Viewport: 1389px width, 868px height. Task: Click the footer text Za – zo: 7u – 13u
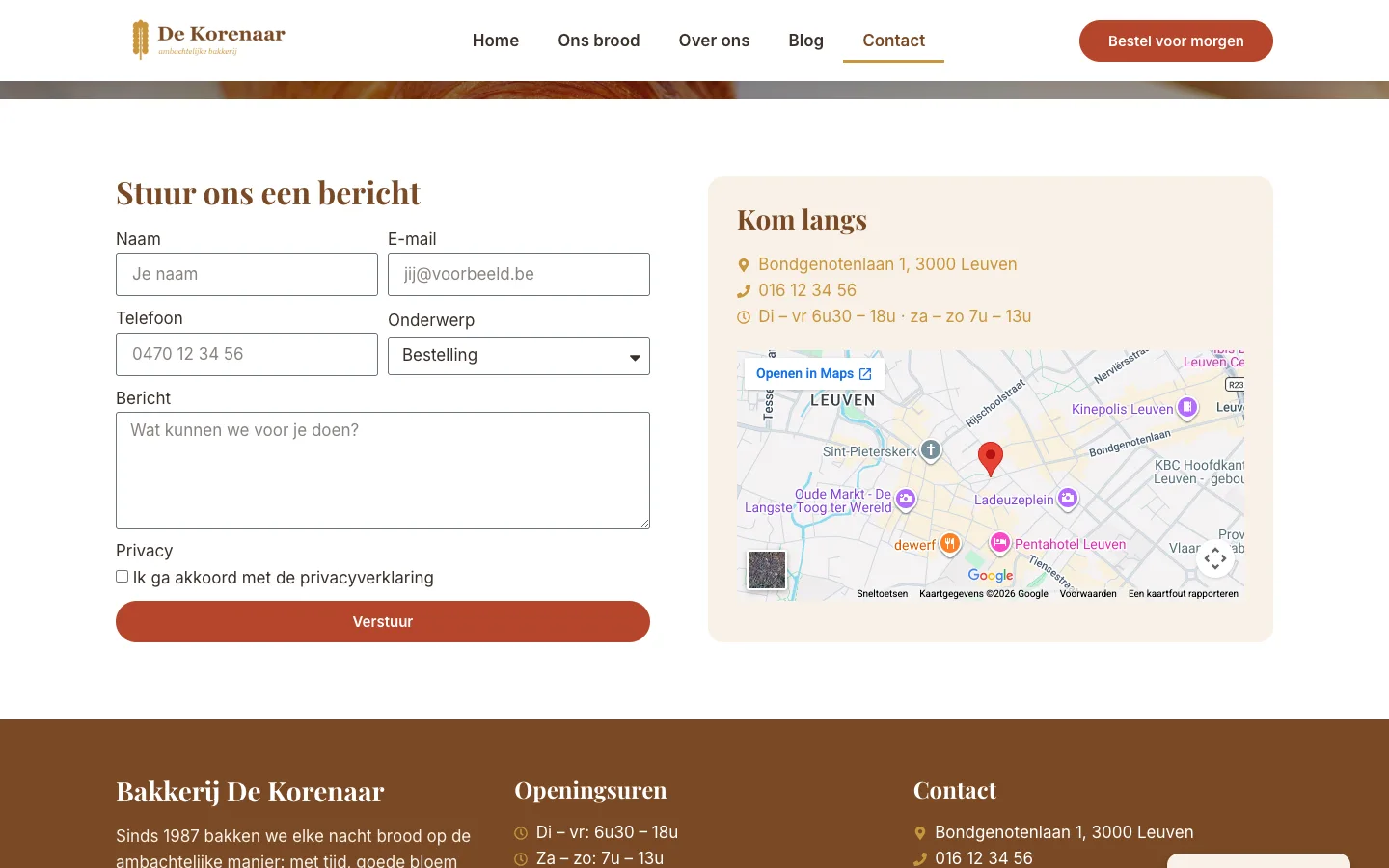[600, 858]
